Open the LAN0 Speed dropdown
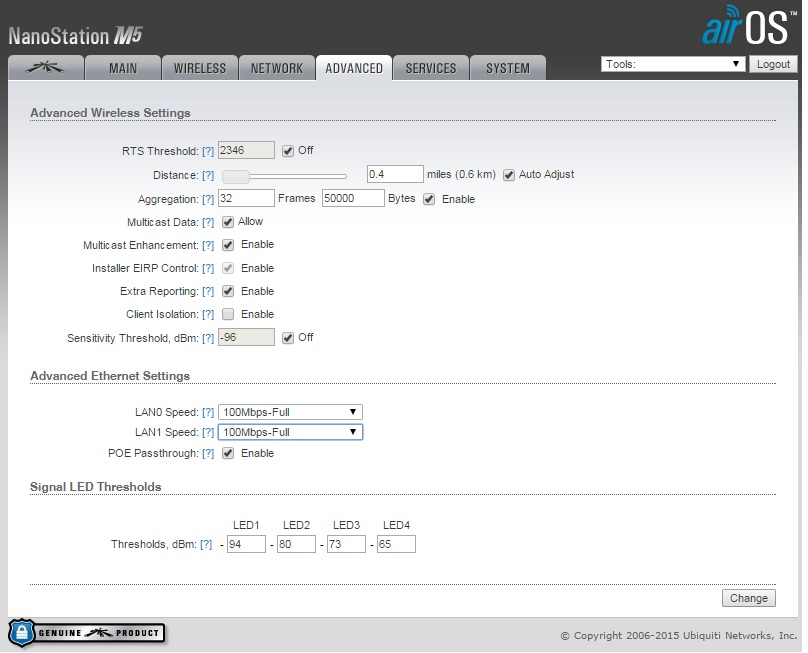The width and height of the screenshot is (808, 653). tap(290, 412)
